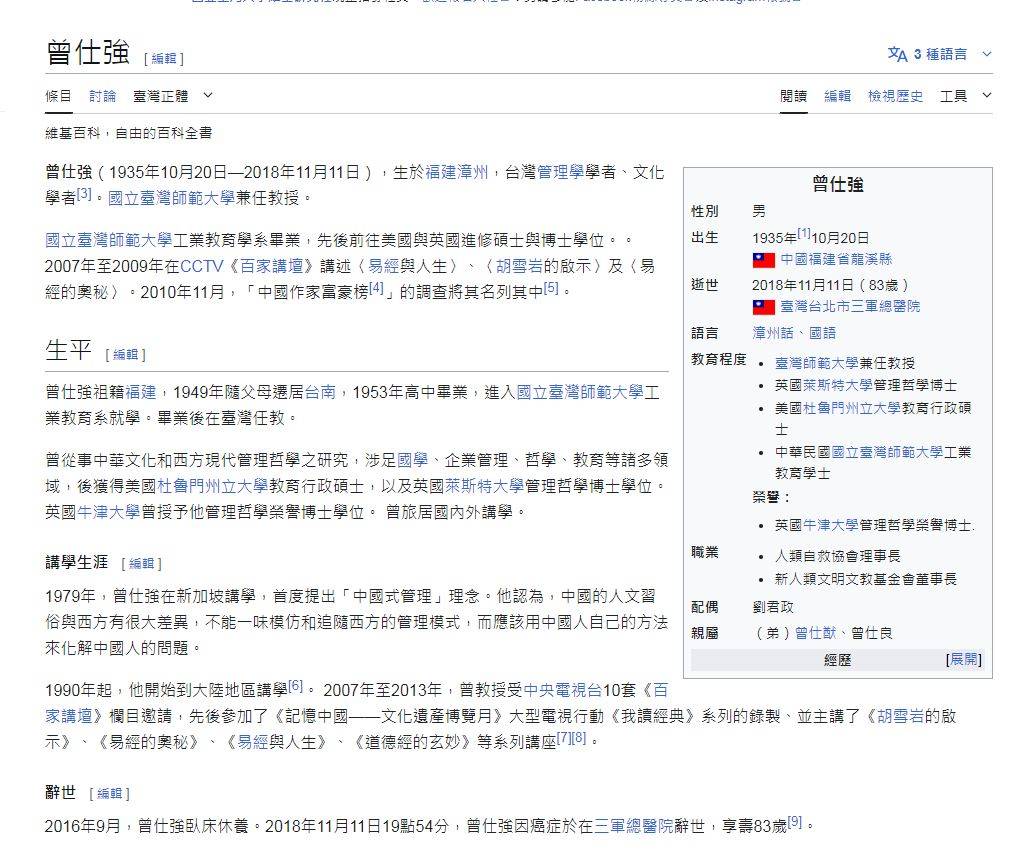Click citation reference [9] in 辭世 paragraph
The height and width of the screenshot is (853, 1015).
tap(795, 822)
